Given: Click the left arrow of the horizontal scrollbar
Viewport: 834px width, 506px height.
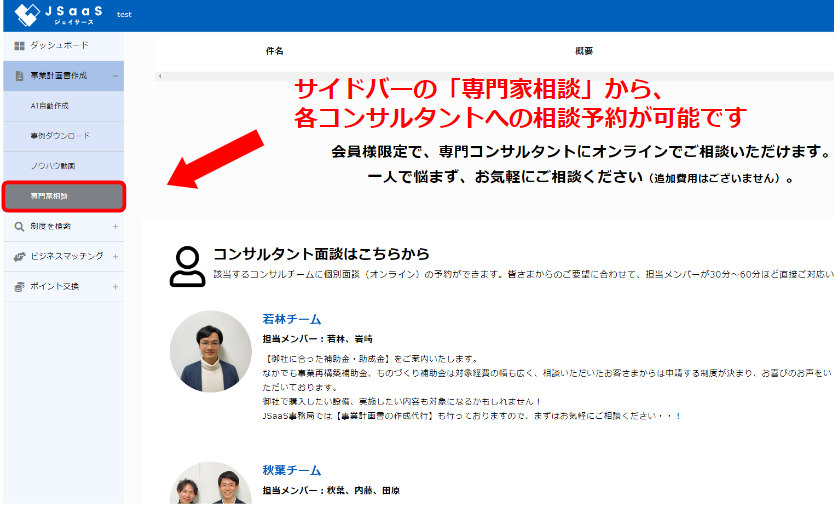Looking at the screenshot, I should pos(160,77).
